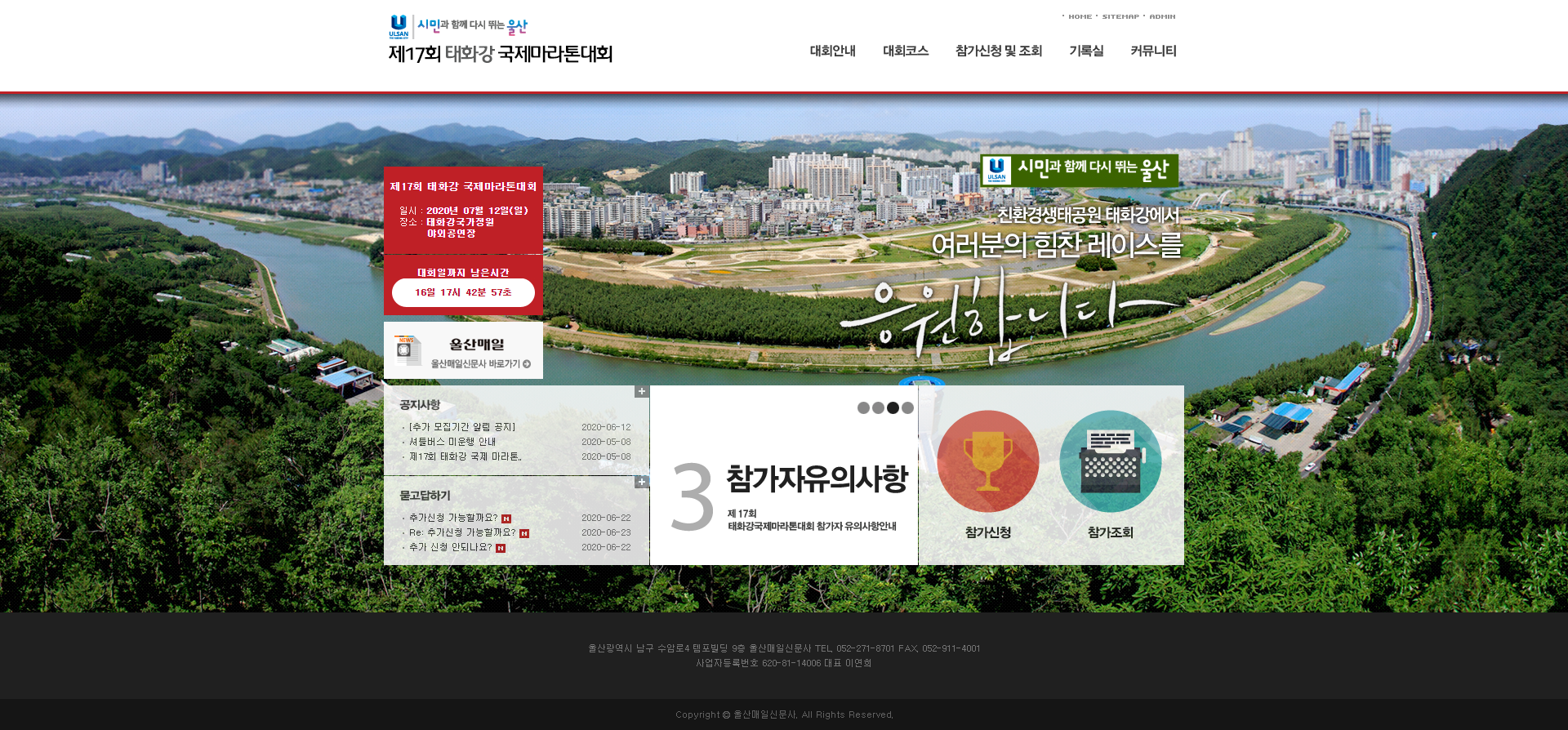
Task: Open notice 셔틀버스 미운행 안내
Action: click(x=452, y=442)
